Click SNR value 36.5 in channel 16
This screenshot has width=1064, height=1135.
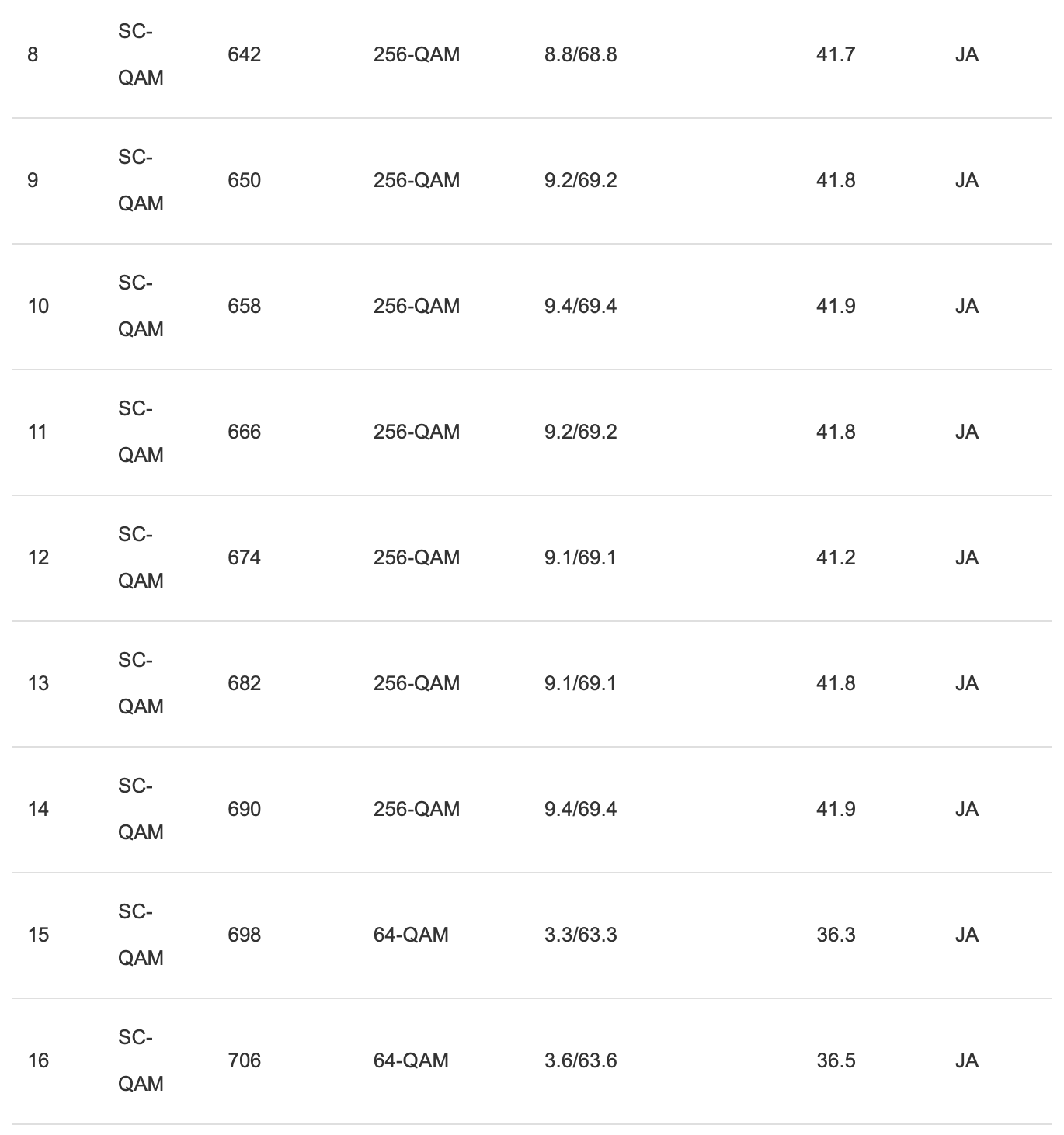coord(836,1060)
